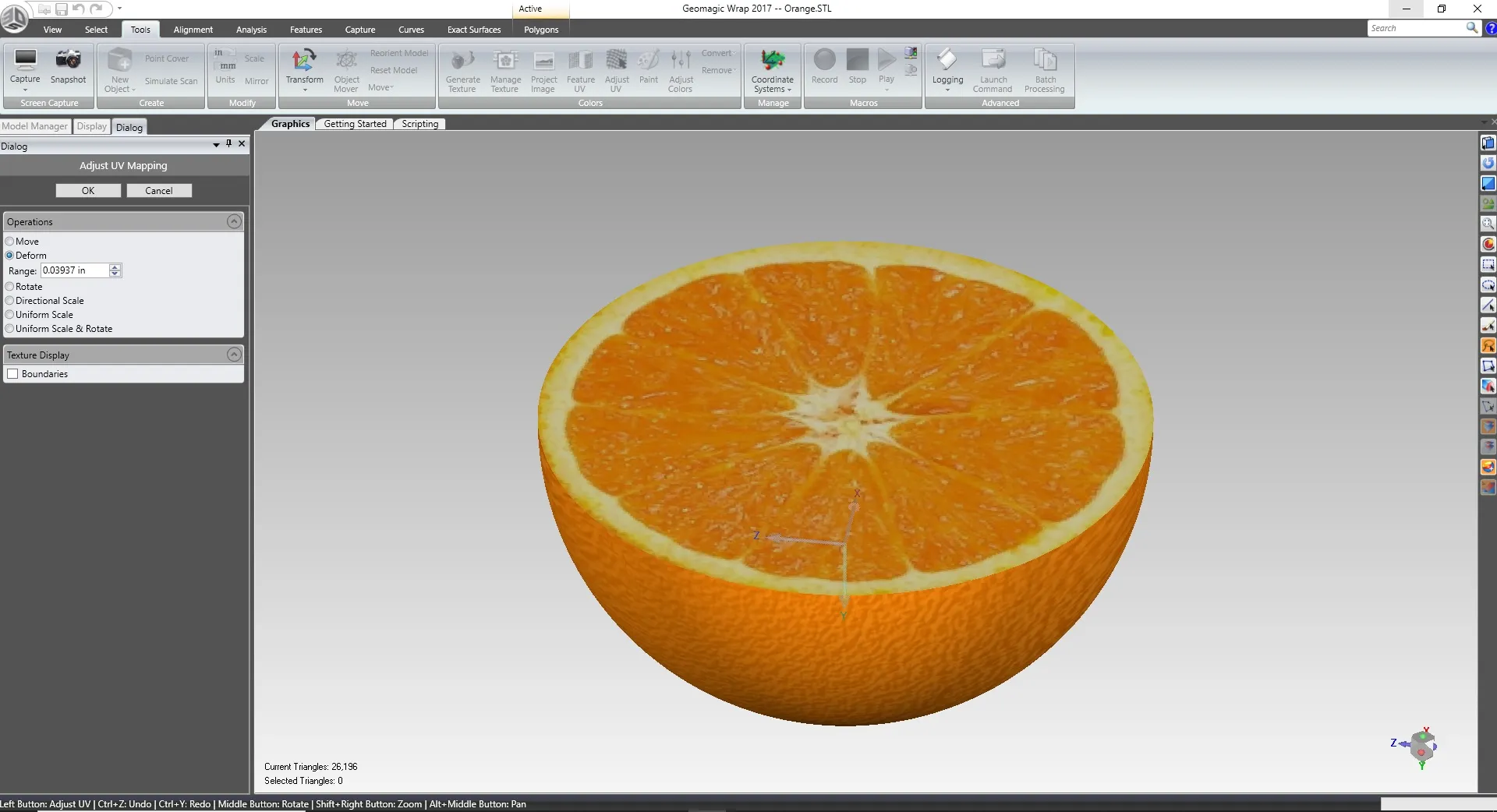This screenshot has height=812, width=1497.
Task: Select the Transform tool
Action: click(x=304, y=70)
